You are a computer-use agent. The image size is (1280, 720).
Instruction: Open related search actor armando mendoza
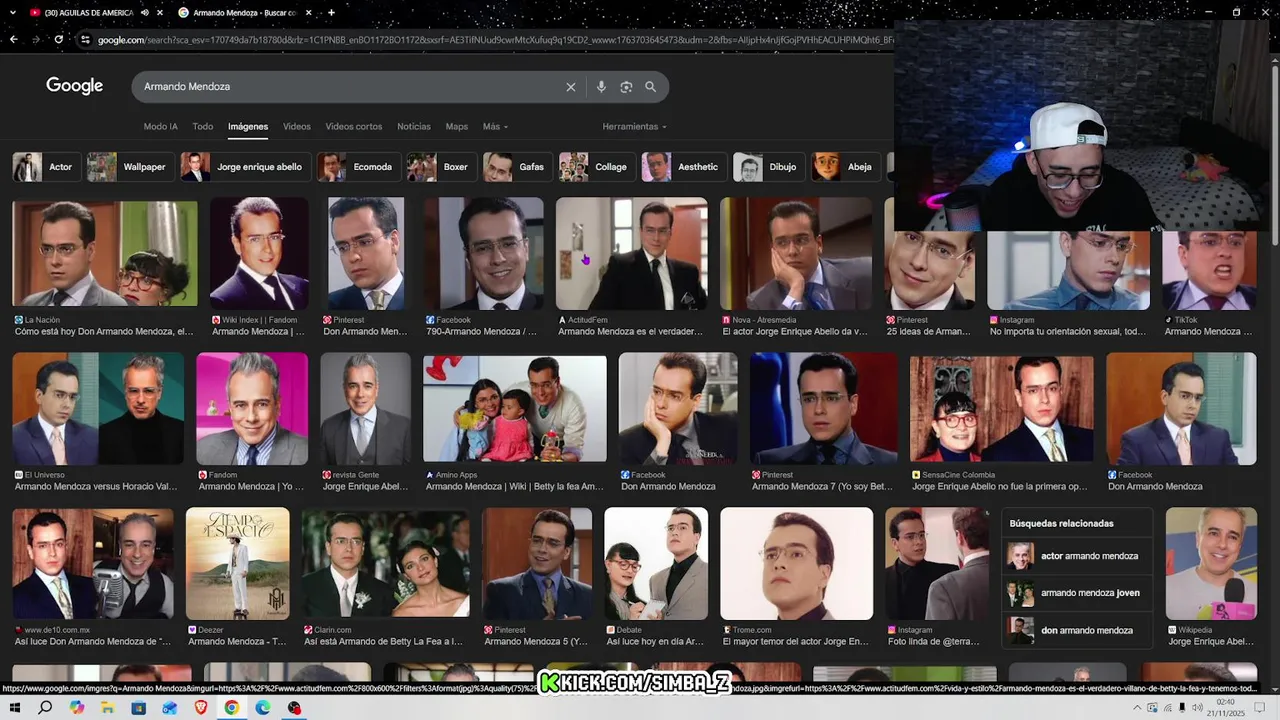[x=1077, y=556]
